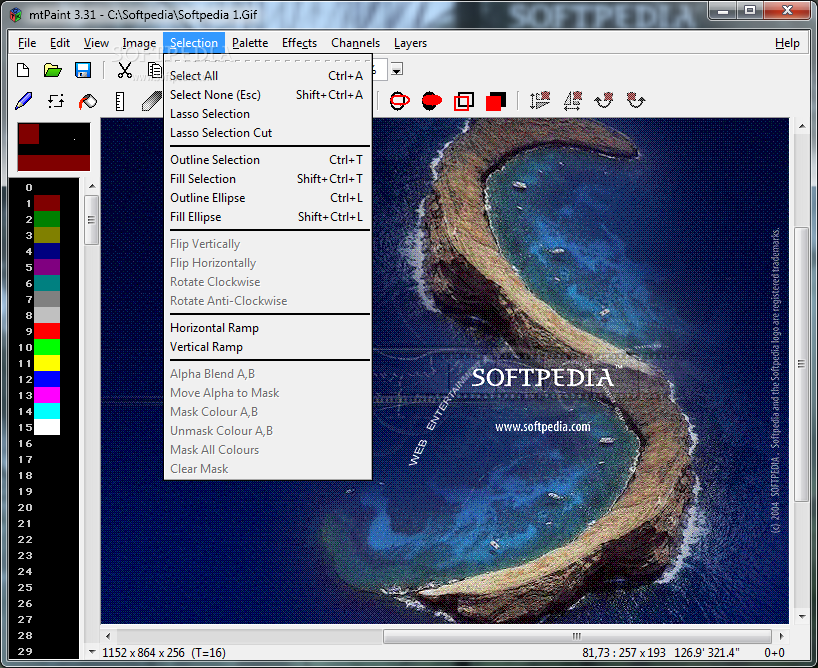Open the Palette menu

tap(250, 43)
